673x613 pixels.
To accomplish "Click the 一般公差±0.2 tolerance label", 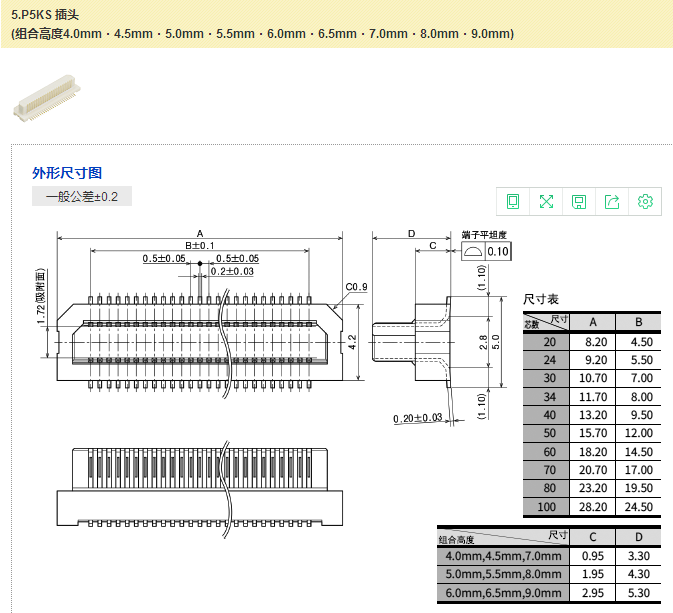I will 82,197.
